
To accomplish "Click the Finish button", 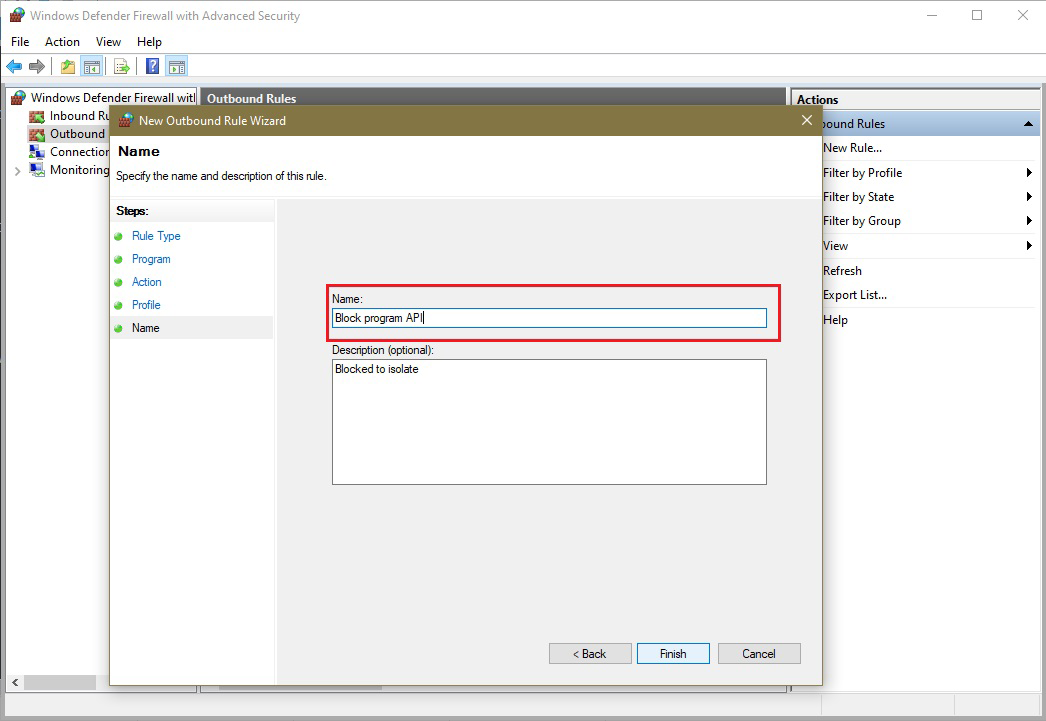I will click(x=673, y=654).
